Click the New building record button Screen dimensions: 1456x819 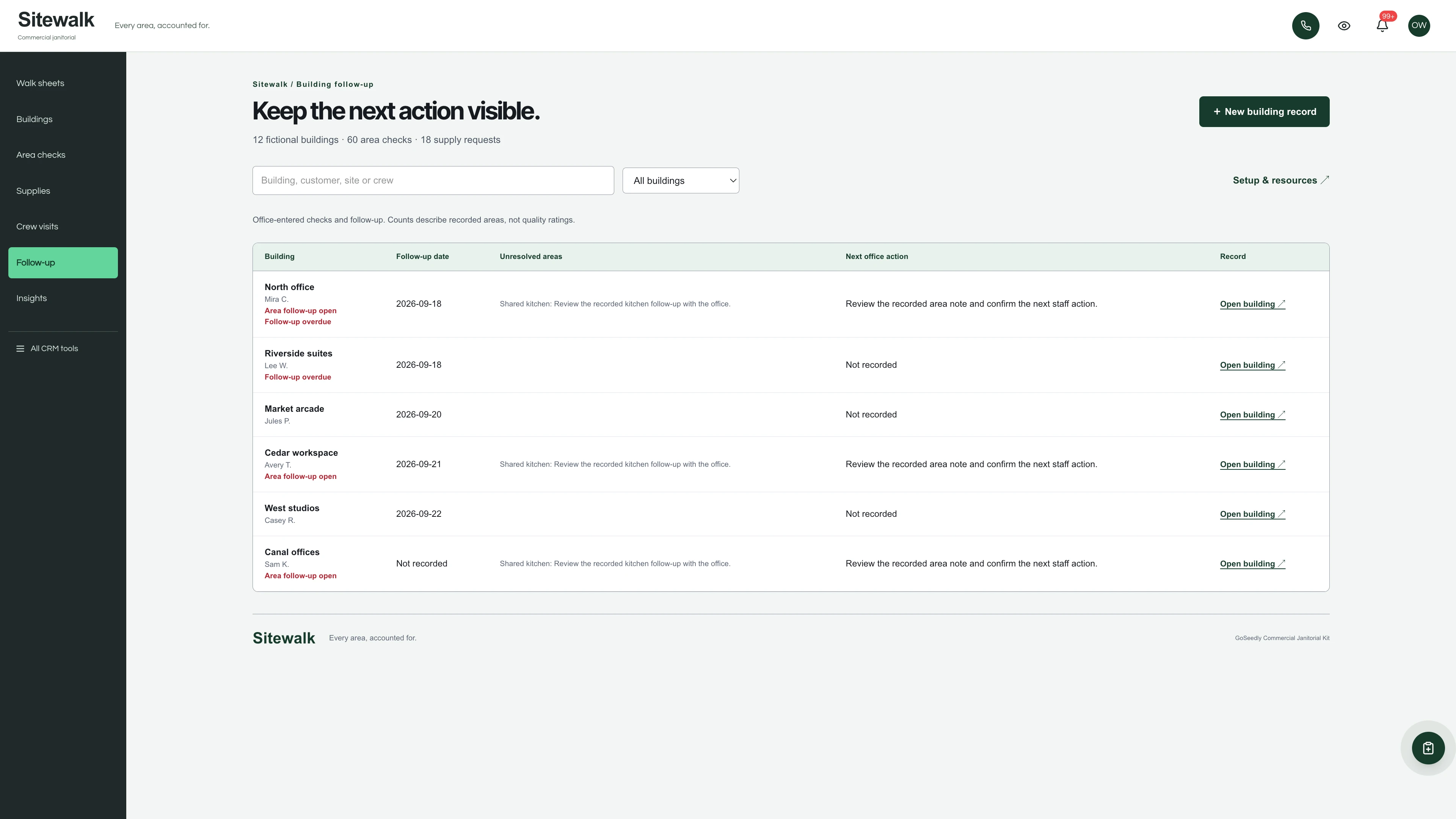(1265, 112)
